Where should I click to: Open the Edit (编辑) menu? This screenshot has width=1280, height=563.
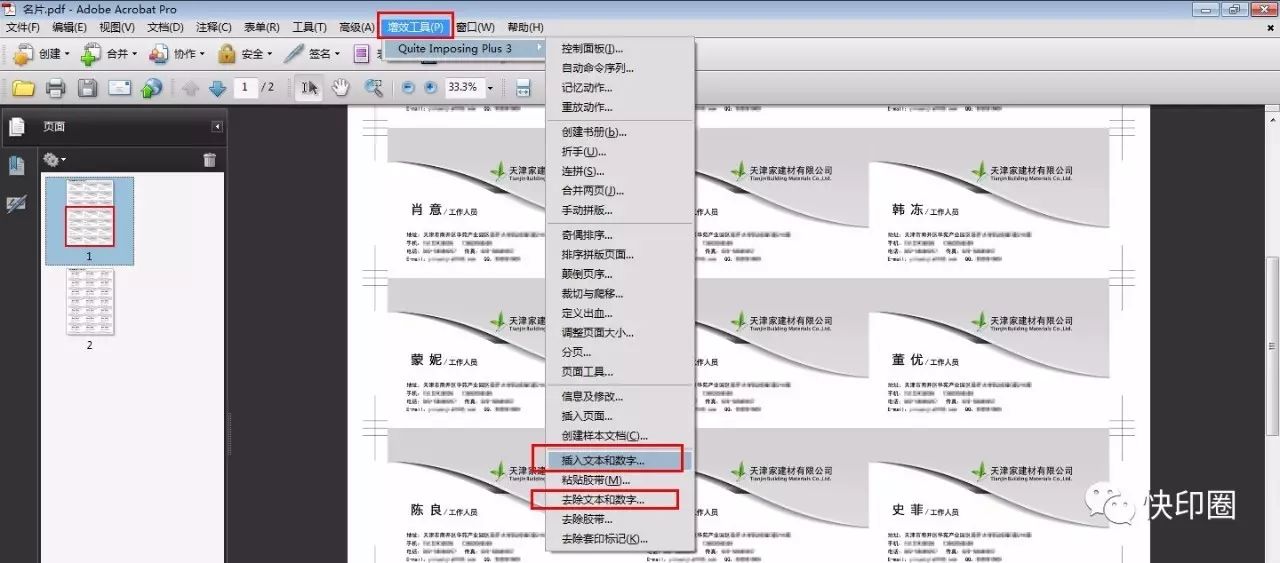[69, 27]
